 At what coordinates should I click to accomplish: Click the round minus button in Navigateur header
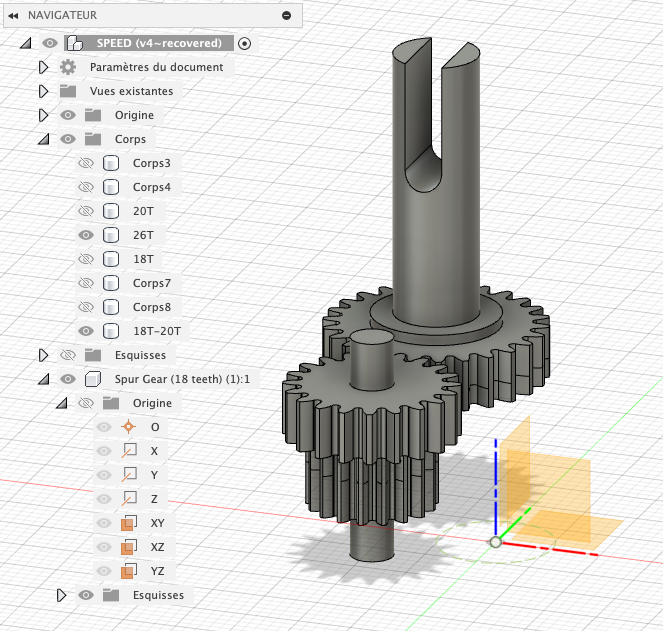(x=287, y=15)
